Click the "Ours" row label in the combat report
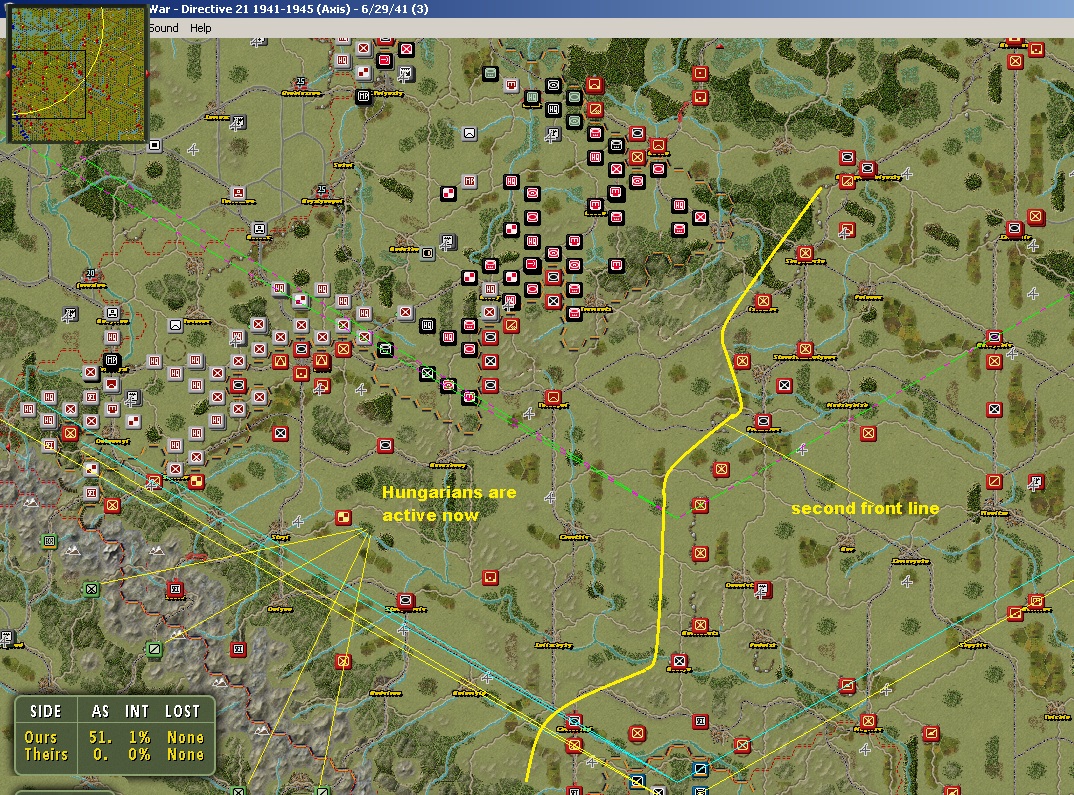Screen dimensions: 1074x795 (x=40, y=737)
